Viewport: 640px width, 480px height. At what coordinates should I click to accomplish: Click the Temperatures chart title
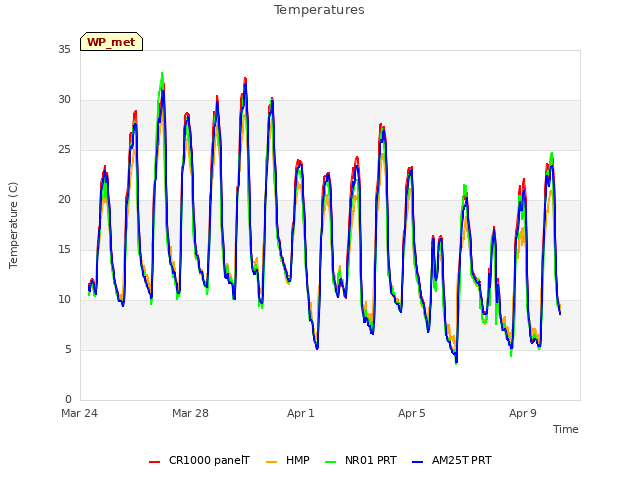click(319, 10)
